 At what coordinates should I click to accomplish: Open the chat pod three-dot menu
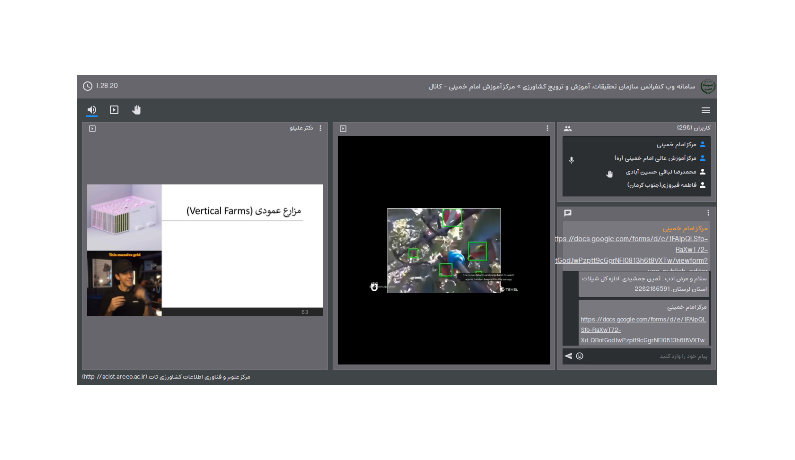pyautogui.click(x=708, y=213)
